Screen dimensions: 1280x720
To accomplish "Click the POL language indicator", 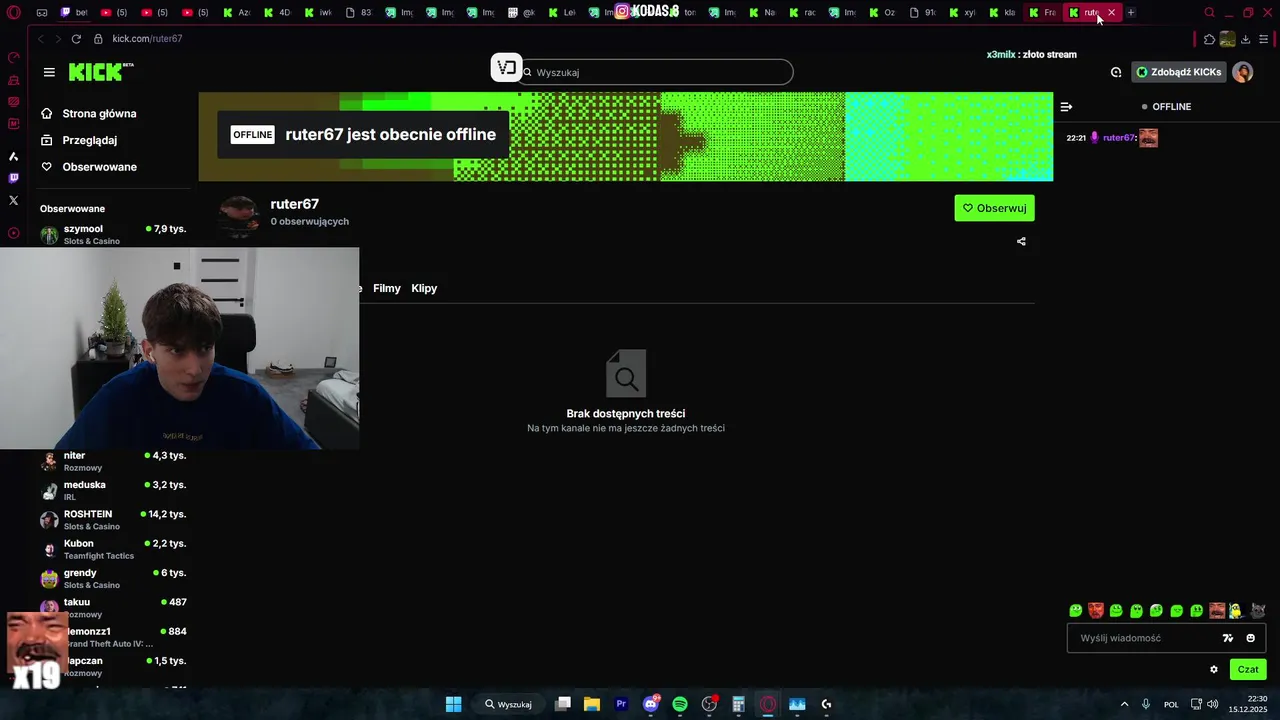I will (x=1171, y=704).
